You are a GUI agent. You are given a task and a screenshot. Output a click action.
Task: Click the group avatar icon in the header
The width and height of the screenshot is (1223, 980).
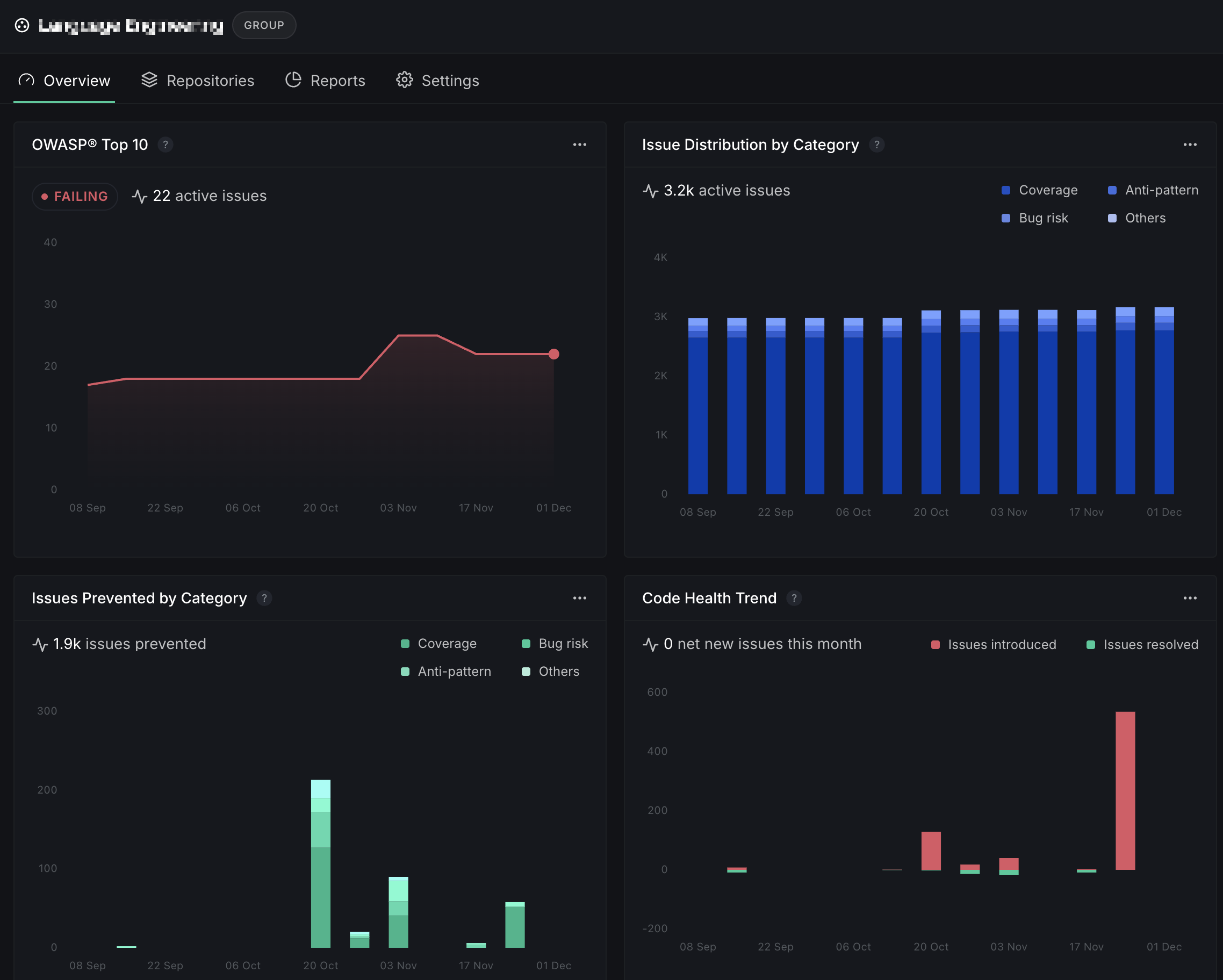point(21,26)
